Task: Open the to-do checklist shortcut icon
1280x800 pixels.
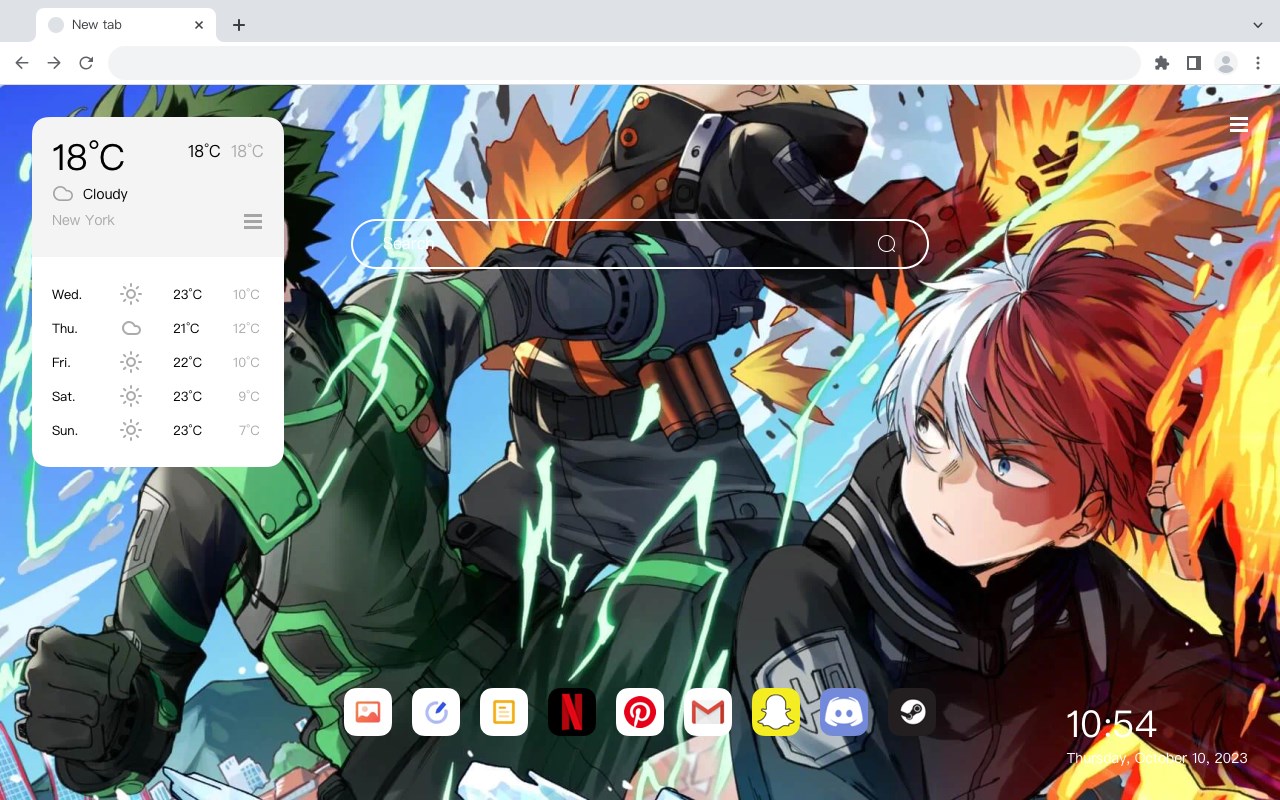Action: 436,712
